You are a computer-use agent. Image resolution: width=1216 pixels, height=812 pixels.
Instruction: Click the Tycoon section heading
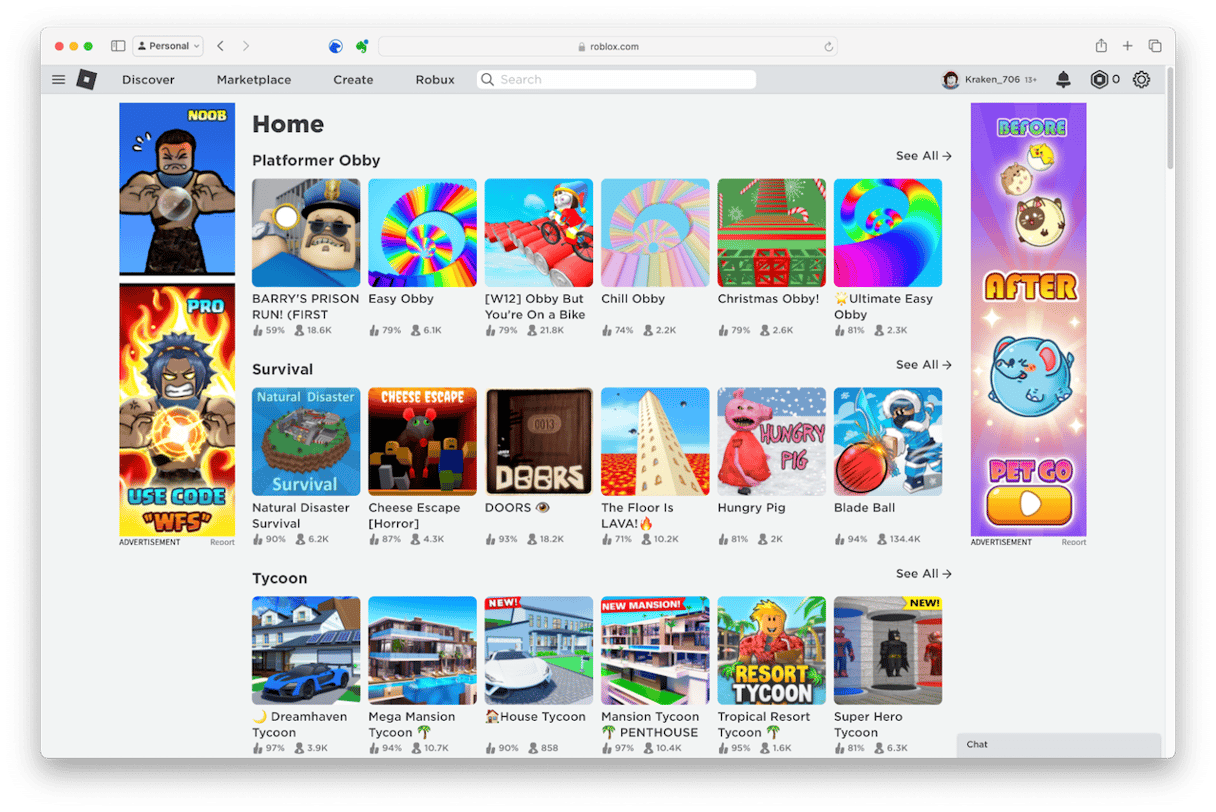280,579
